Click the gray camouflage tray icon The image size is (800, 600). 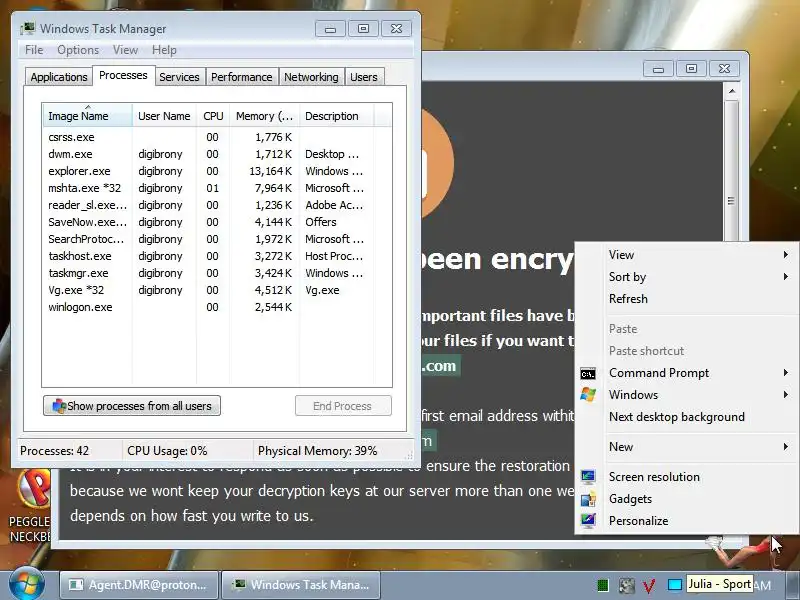[x=627, y=585]
